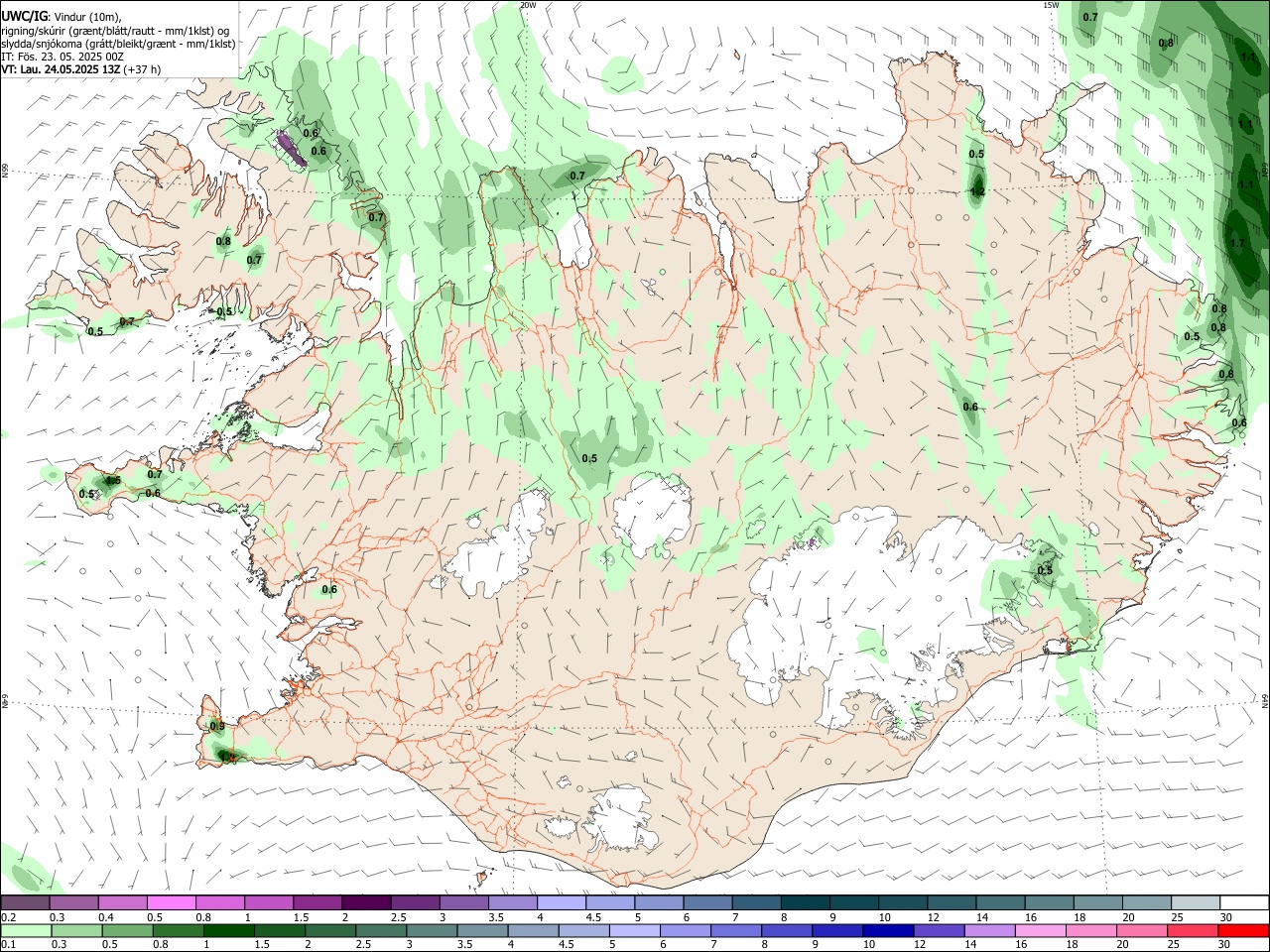Click the slydda/snjókoma legend description line

coord(118,44)
